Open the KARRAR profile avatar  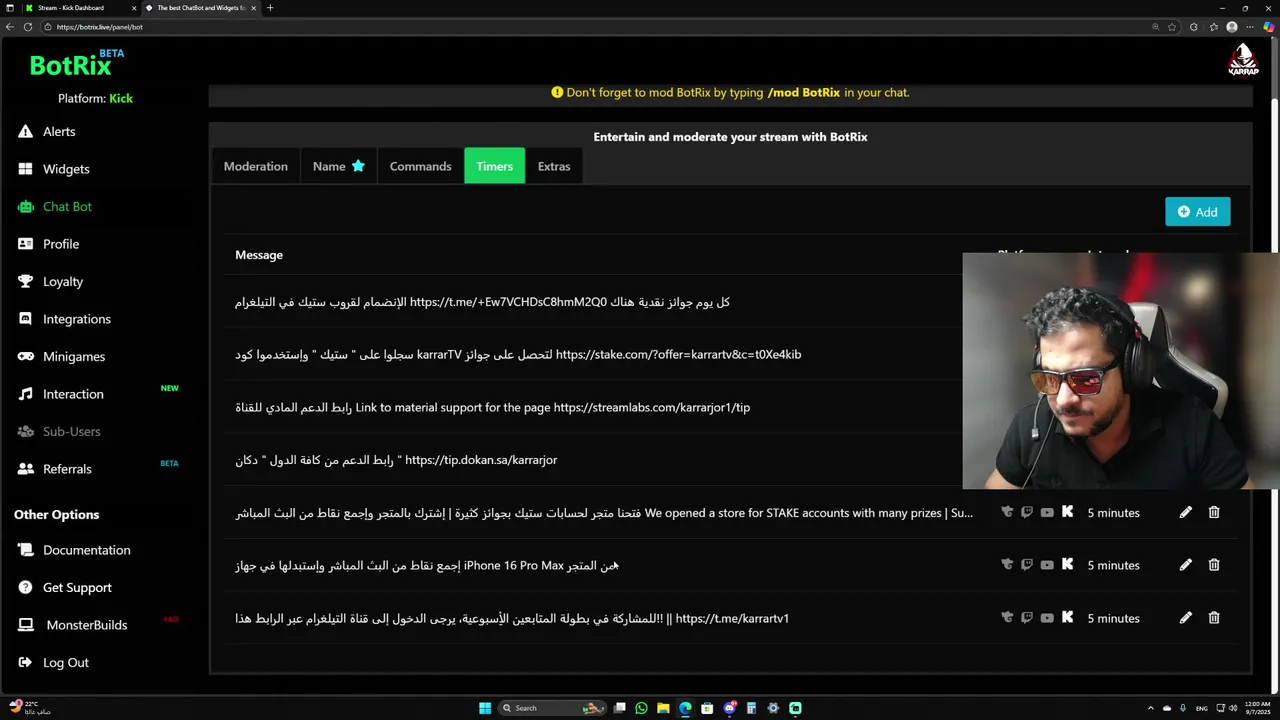point(1243,61)
